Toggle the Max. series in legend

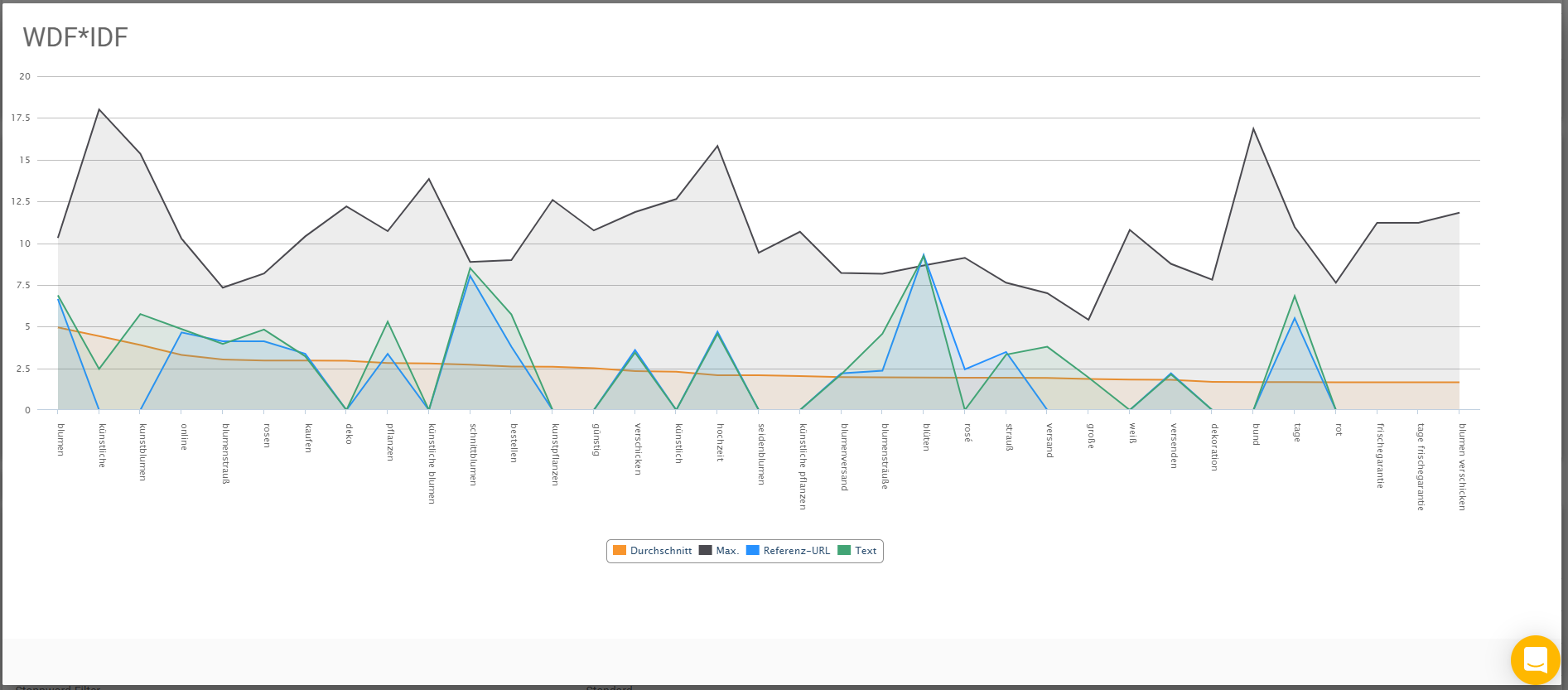[719, 551]
